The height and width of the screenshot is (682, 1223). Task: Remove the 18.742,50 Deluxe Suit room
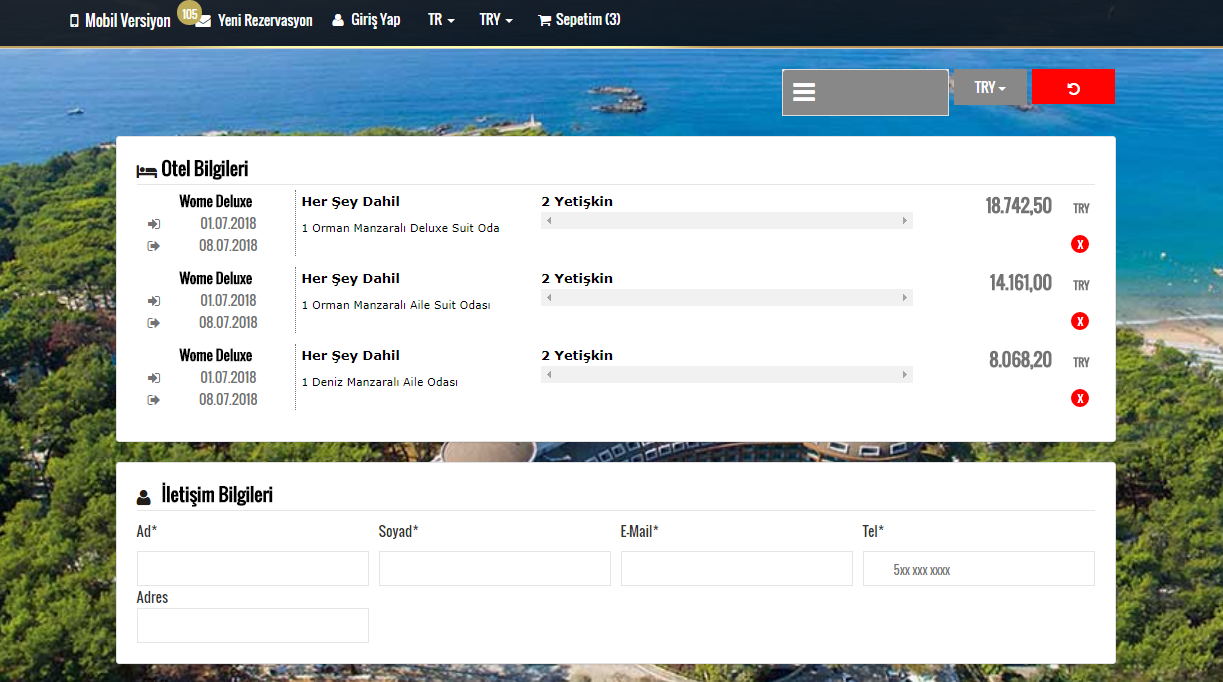pos(1079,244)
